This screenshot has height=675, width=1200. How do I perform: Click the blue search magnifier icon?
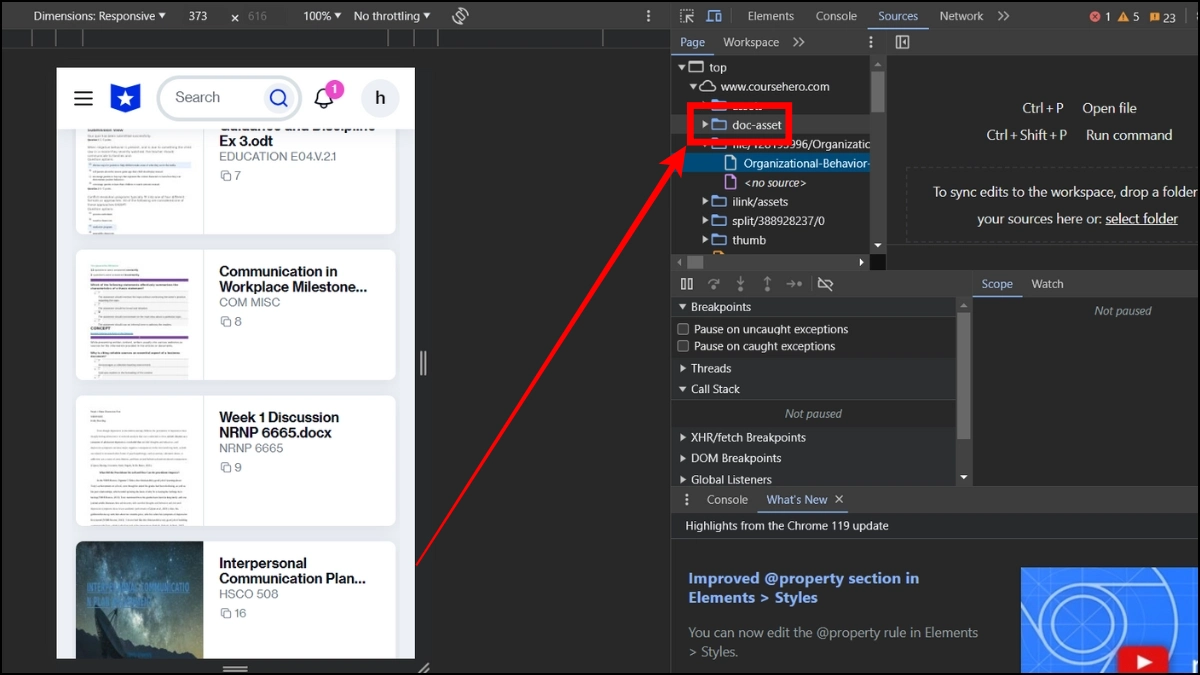(278, 98)
